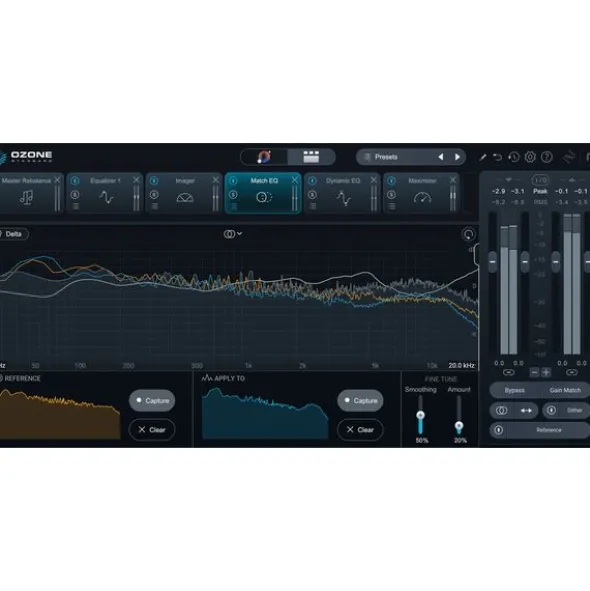Click the Bypass button
590x591 pixels.
[x=514, y=390]
